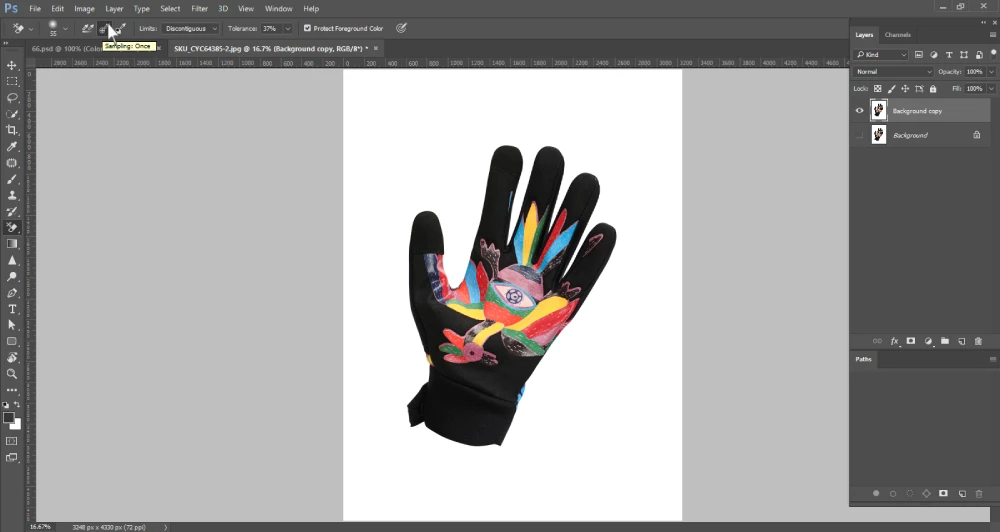The image size is (1000, 532).
Task: Toggle lock image pixels
Action: (x=892, y=89)
